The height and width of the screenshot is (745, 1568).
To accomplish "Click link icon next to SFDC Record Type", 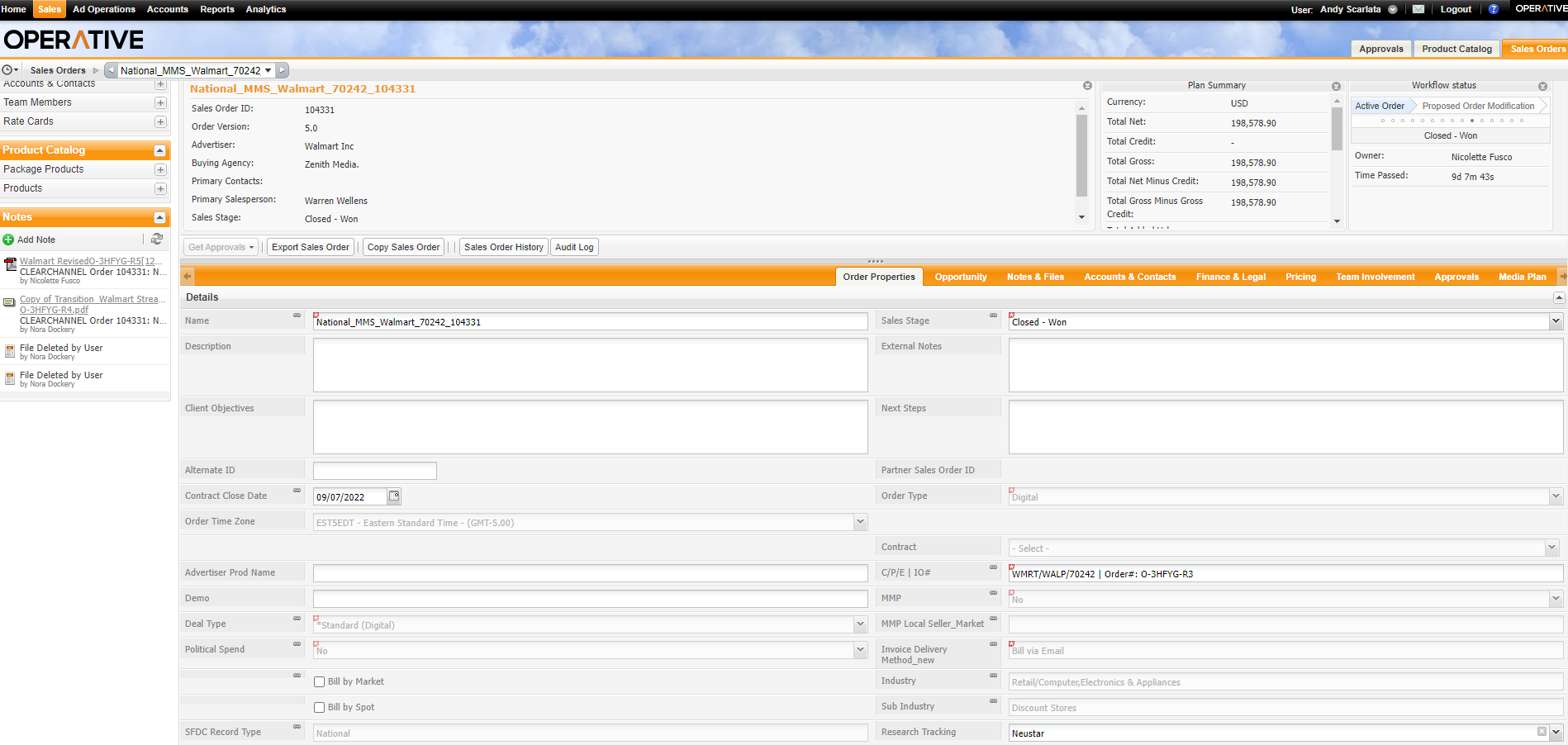I will pos(297,727).
